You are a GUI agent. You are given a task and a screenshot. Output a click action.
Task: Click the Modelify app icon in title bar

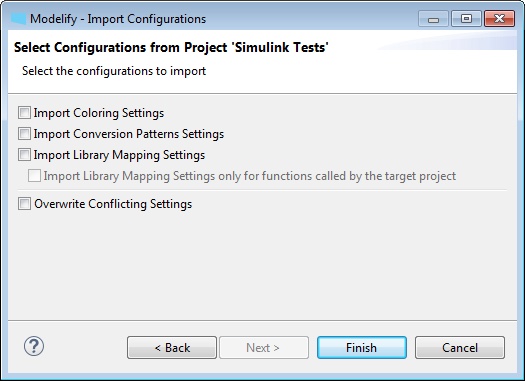pos(18,19)
